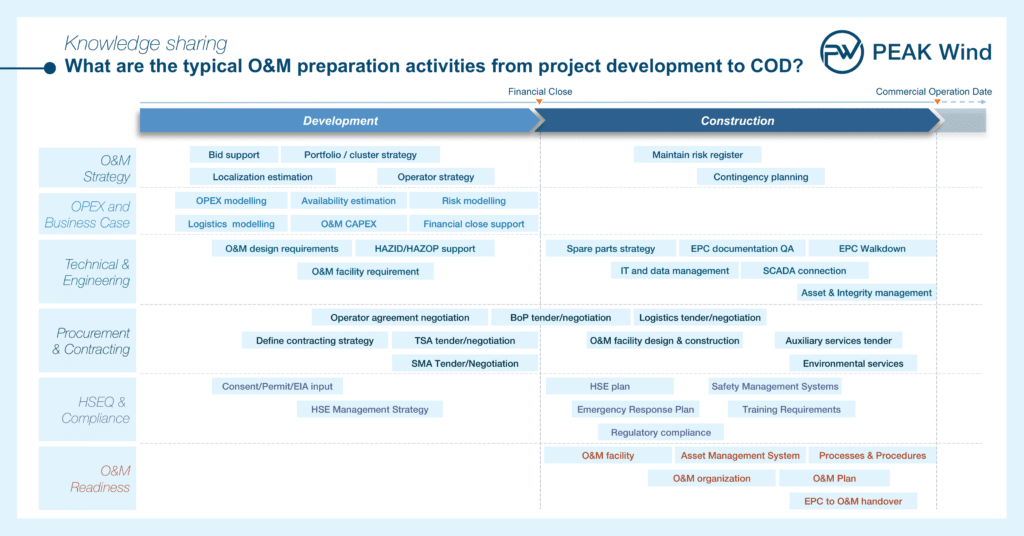Click EPC documentation QA box
Image resolution: width=1024 pixels, height=536 pixels.
[x=743, y=248]
